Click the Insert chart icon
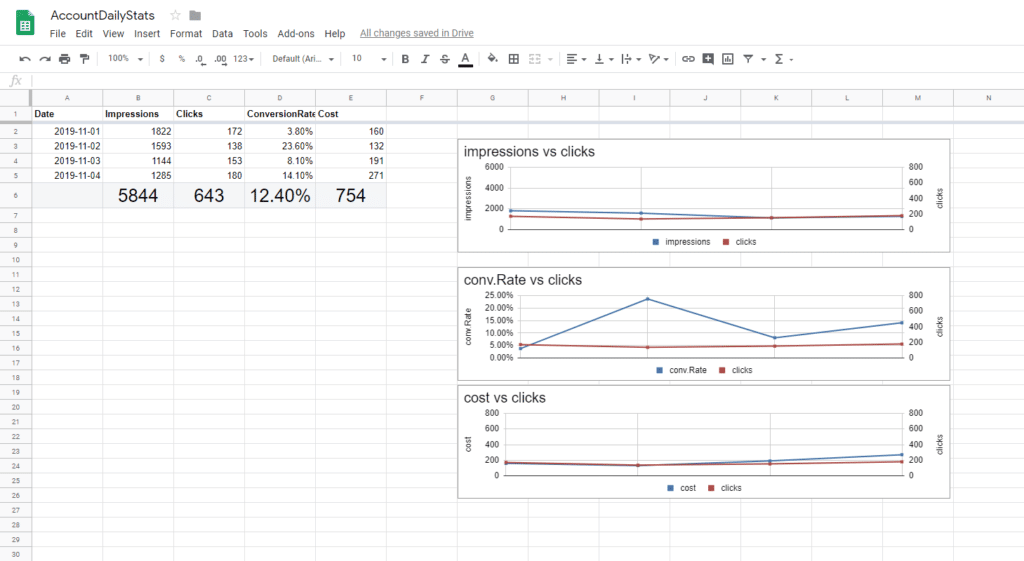 728,59
